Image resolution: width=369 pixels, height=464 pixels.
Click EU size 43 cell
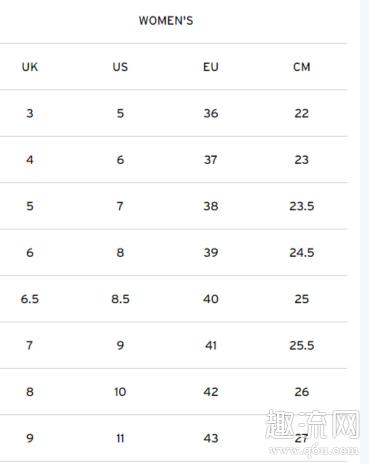(211, 438)
